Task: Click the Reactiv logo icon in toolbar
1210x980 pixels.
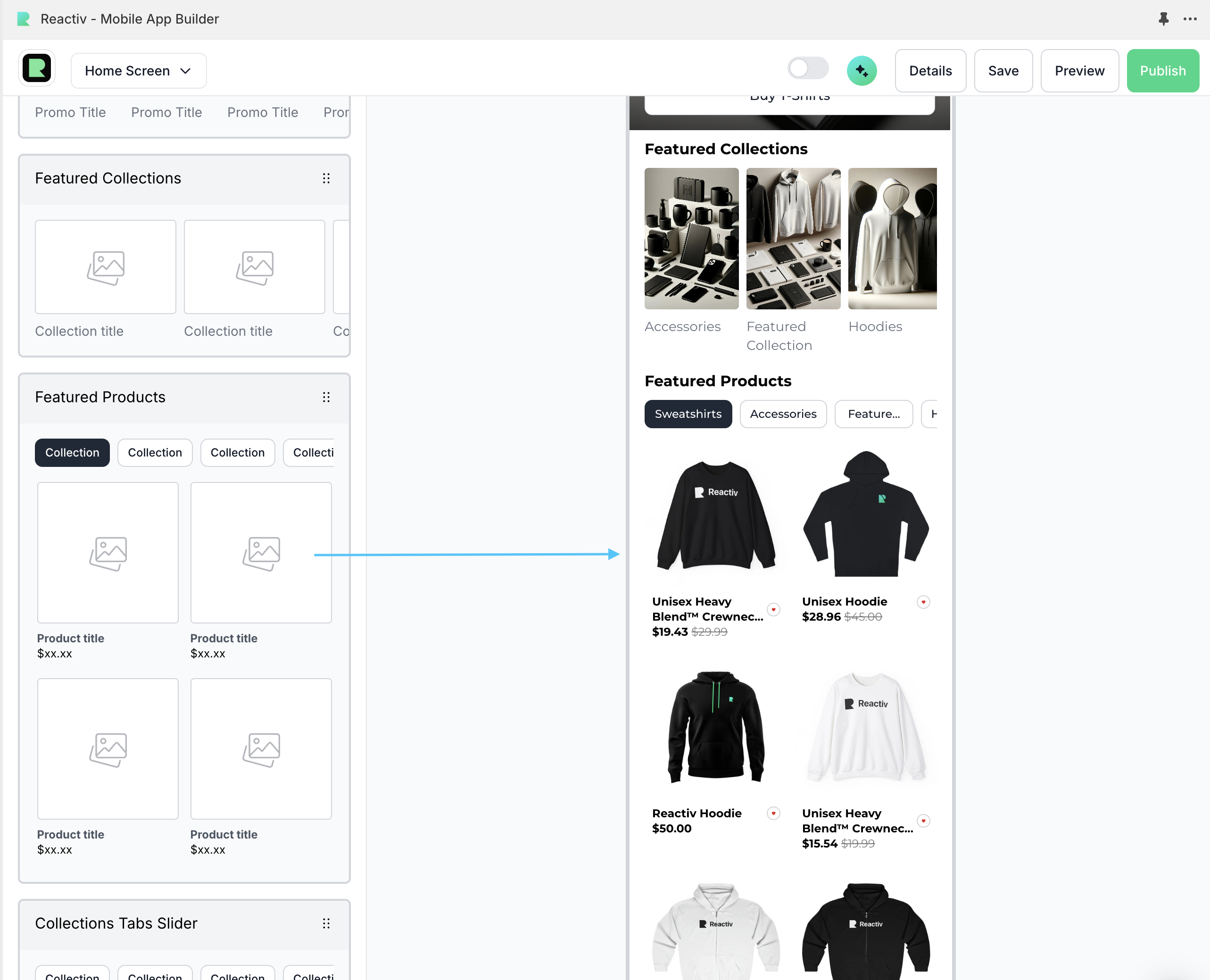Action: 37,69
